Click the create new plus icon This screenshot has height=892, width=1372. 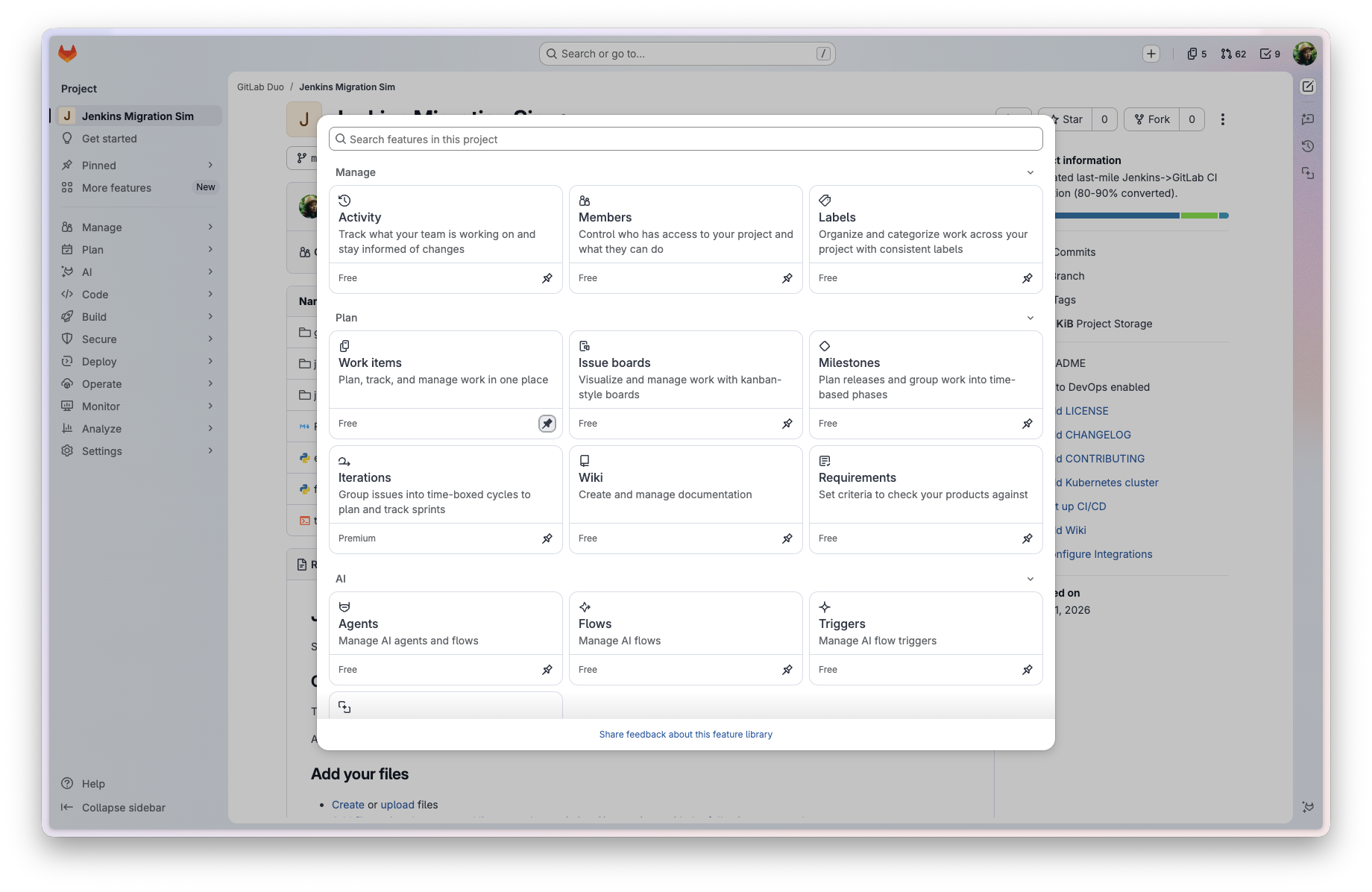pyautogui.click(x=1151, y=54)
